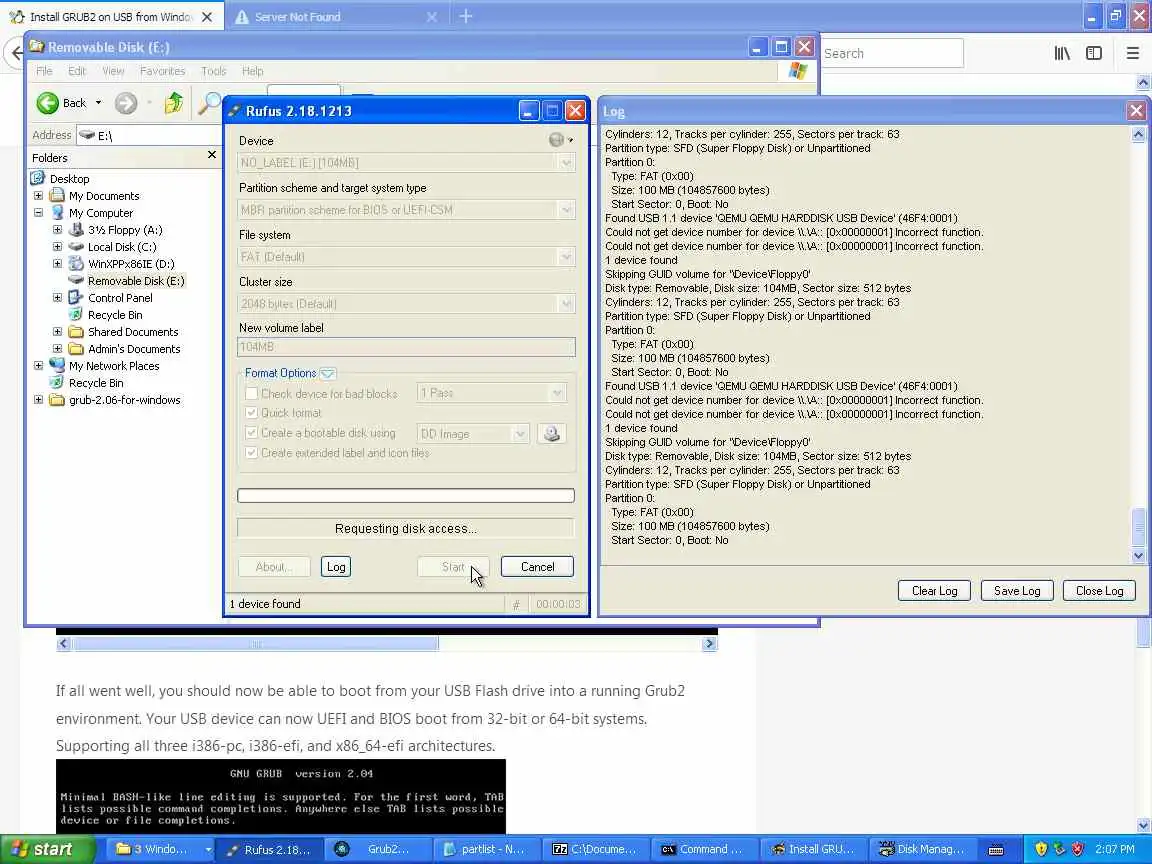Click the Rufus progress bar
Image resolution: width=1152 pixels, height=864 pixels.
coord(406,496)
